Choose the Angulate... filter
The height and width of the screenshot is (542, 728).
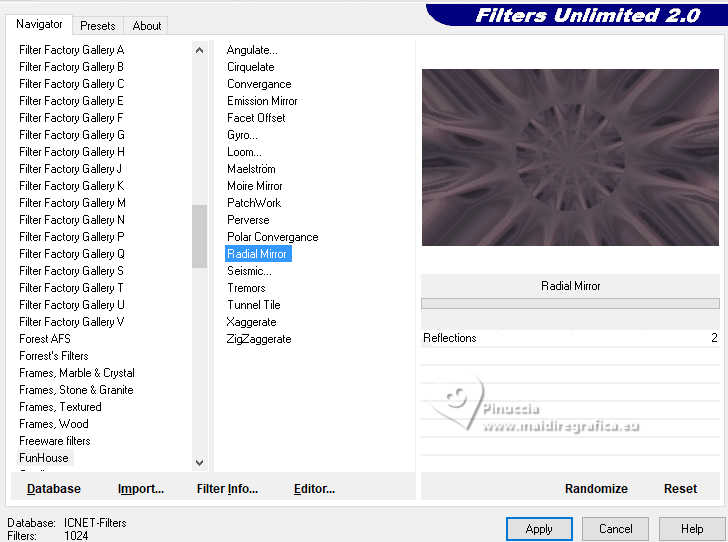tap(252, 50)
